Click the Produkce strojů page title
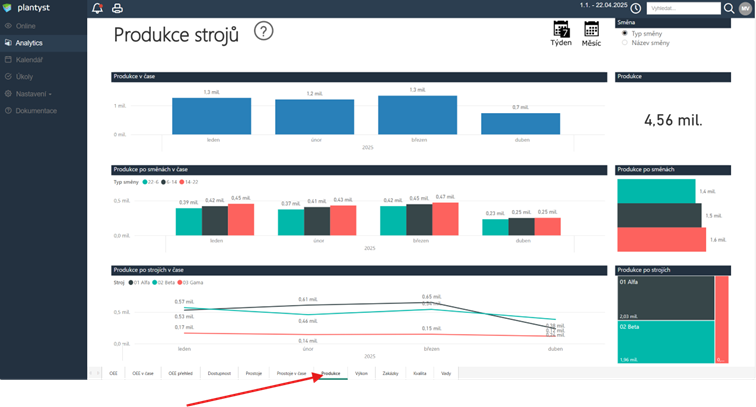 click(x=176, y=35)
